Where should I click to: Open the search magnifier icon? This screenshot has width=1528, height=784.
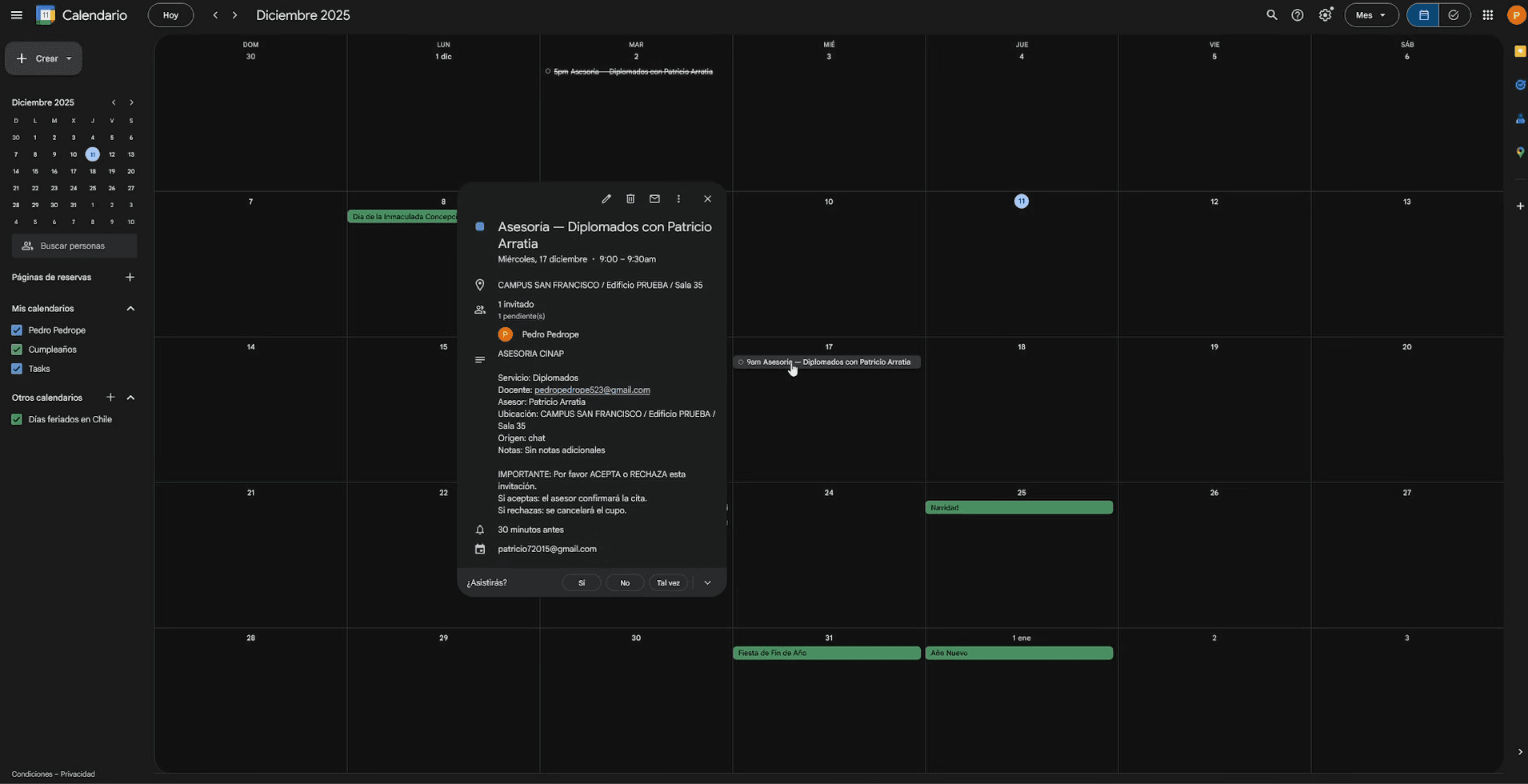1271,15
